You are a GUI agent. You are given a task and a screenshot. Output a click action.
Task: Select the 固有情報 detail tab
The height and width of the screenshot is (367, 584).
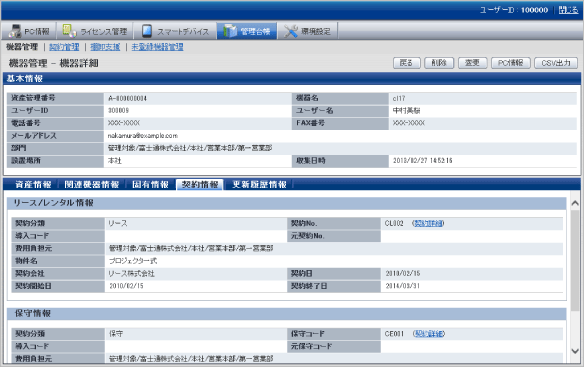tap(150, 184)
